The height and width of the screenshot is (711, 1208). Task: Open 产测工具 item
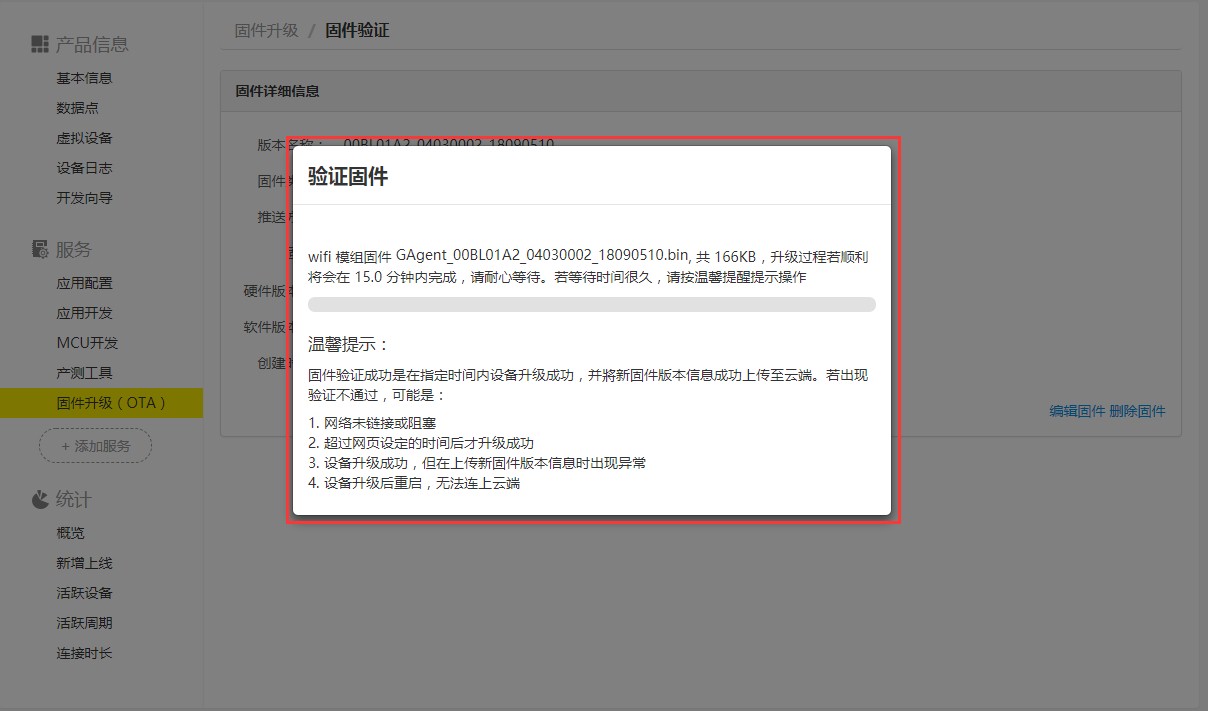point(84,373)
